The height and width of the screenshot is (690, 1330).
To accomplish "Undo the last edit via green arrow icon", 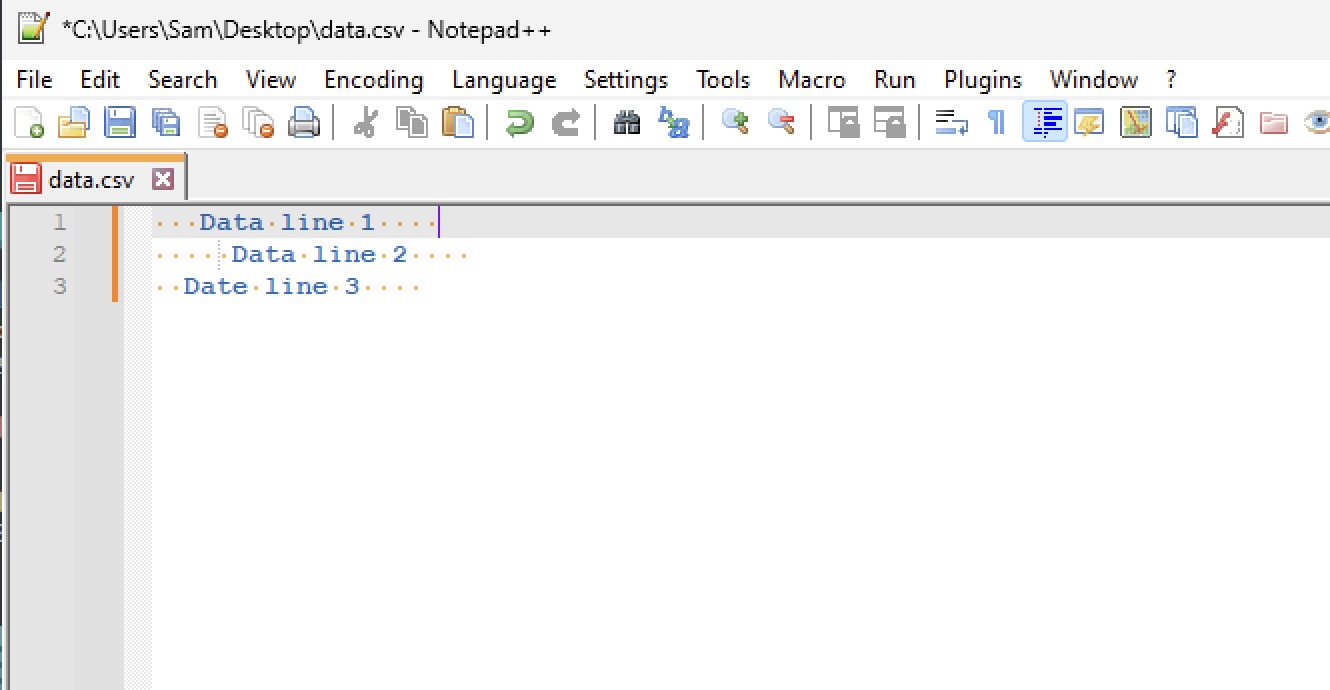I will click(x=520, y=122).
